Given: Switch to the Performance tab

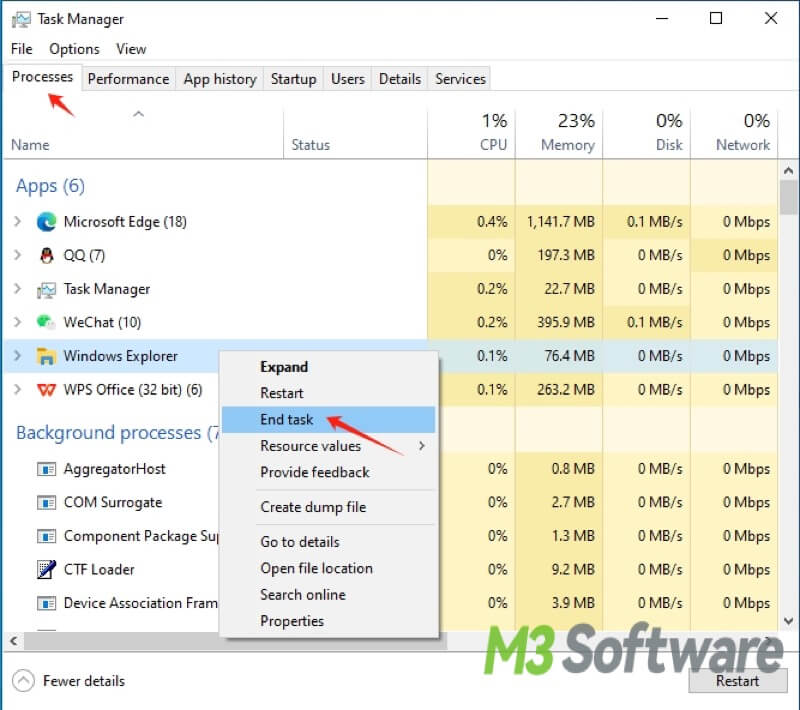Looking at the screenshot, I should click(129, 79).
